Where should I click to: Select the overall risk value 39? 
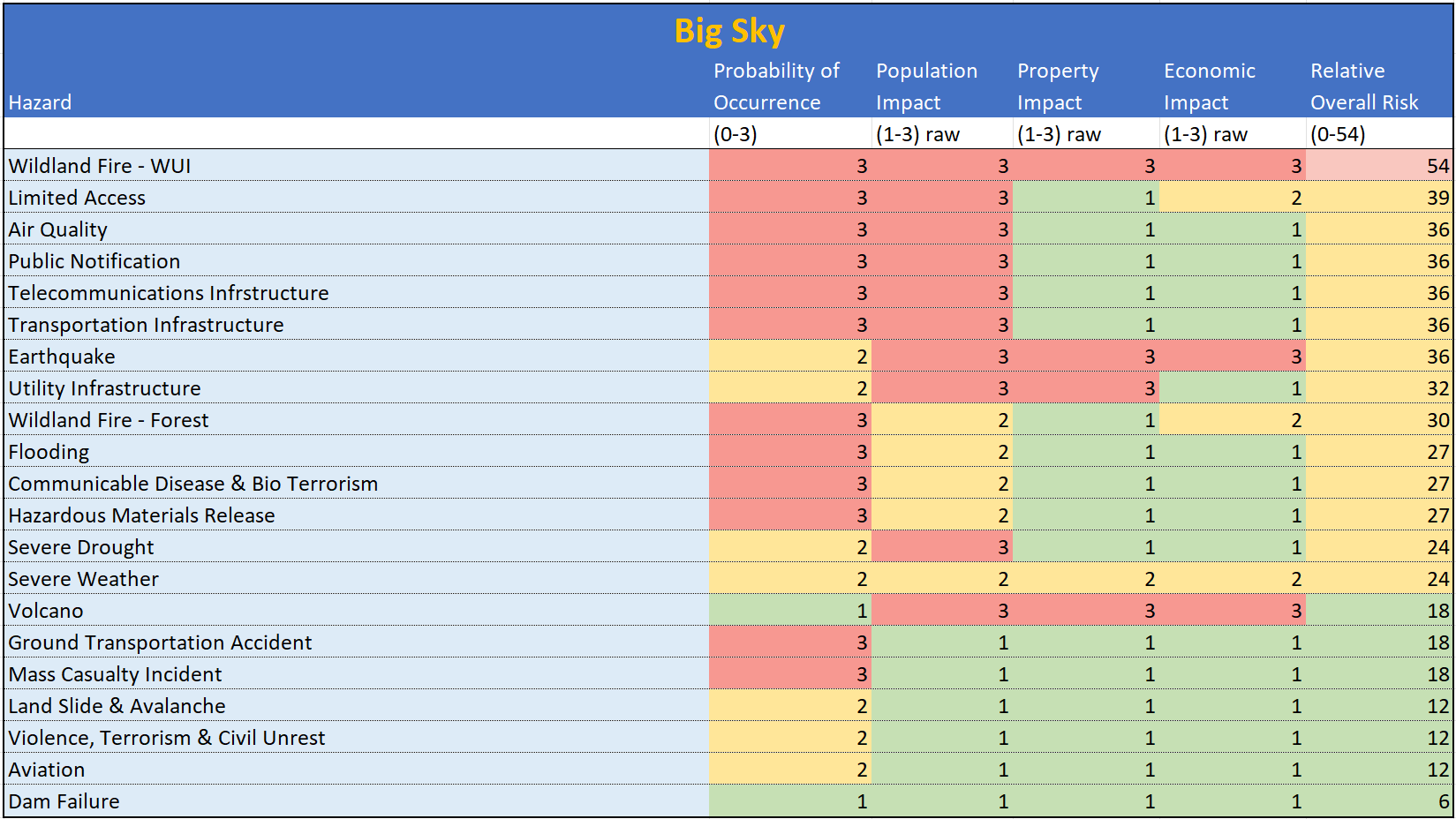click(x=1437, y=198)
